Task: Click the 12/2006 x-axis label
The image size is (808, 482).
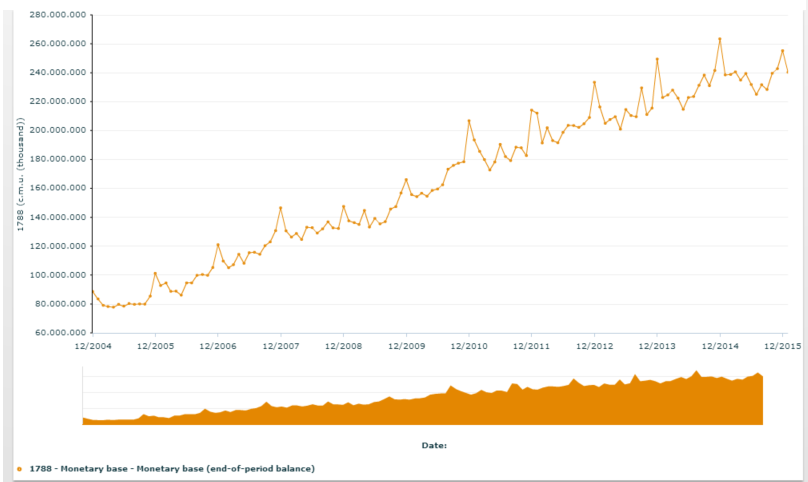Action: click(x=218, y=346)
